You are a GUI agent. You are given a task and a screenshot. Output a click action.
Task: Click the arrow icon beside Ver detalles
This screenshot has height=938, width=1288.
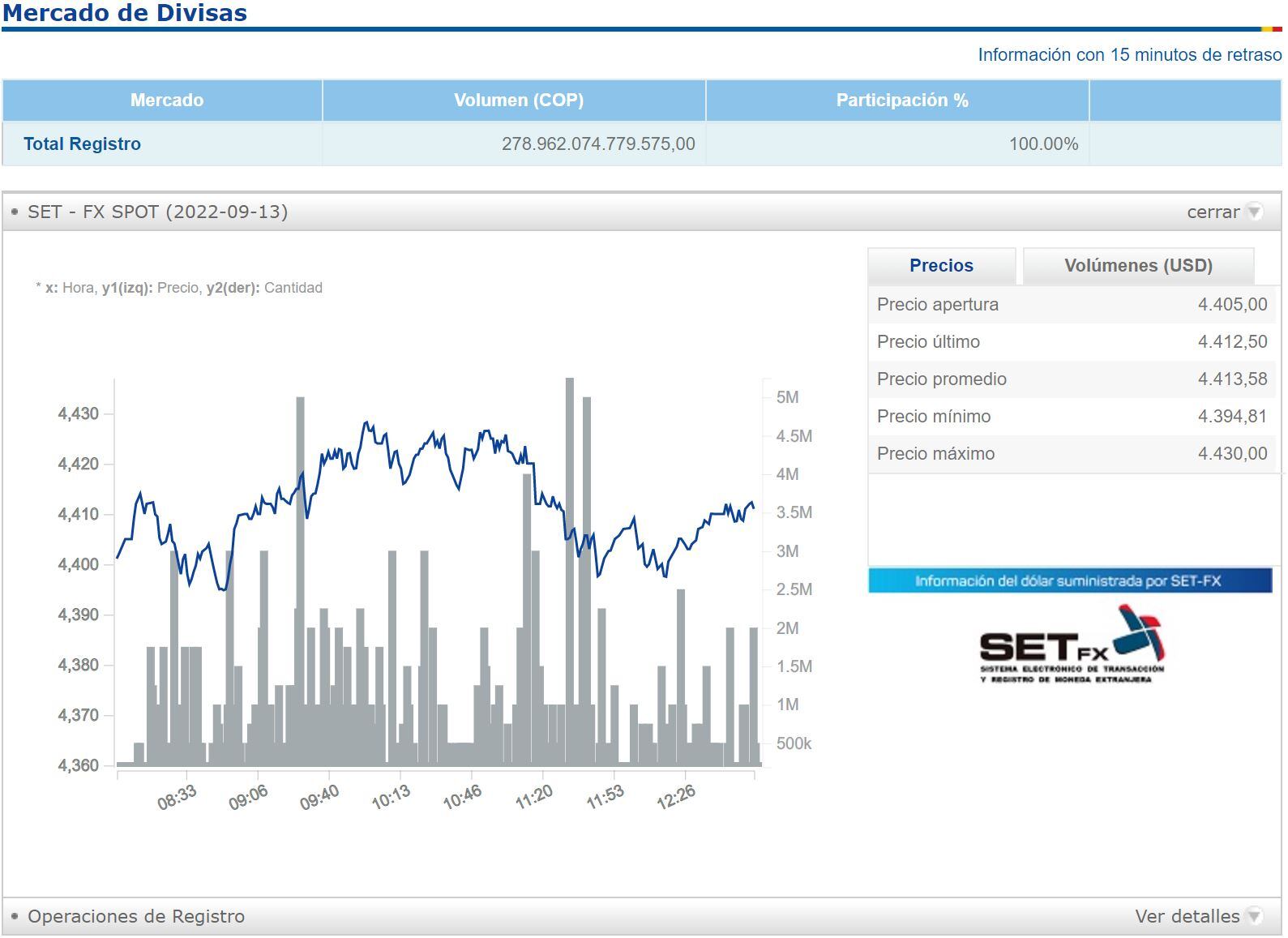click(x=1255, y=916)
